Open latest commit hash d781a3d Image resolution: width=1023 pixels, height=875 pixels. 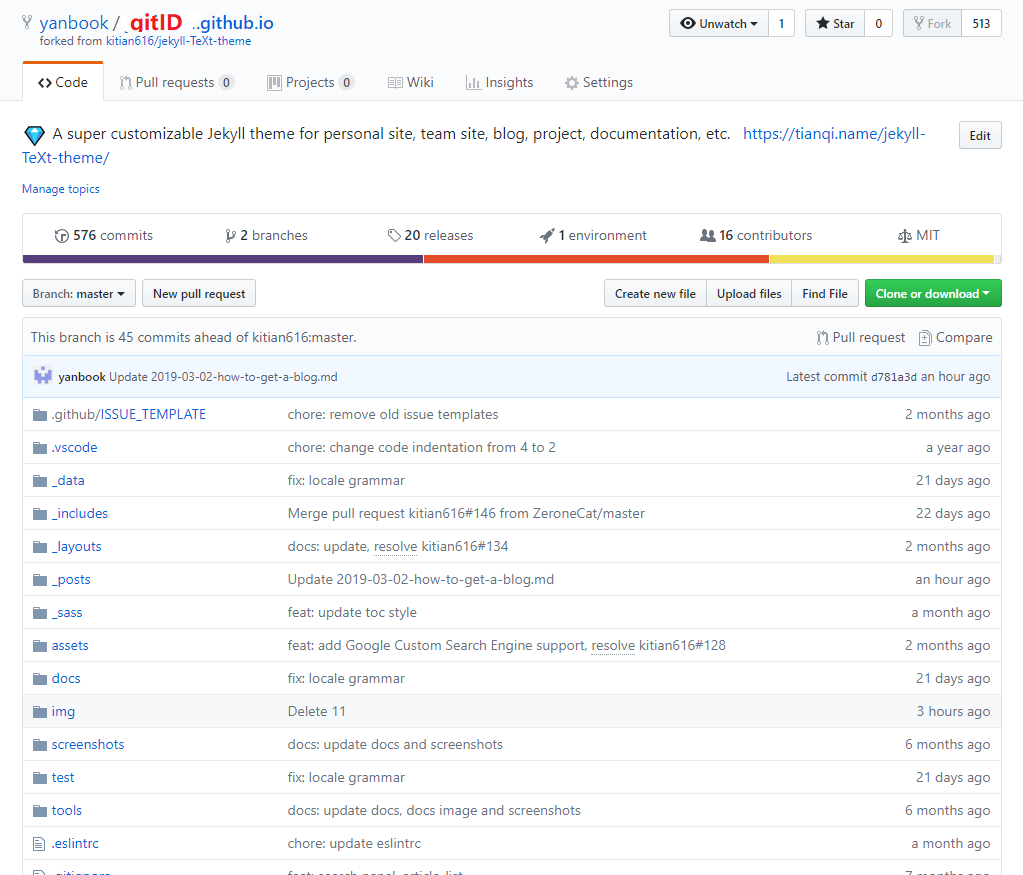[893, 377]
